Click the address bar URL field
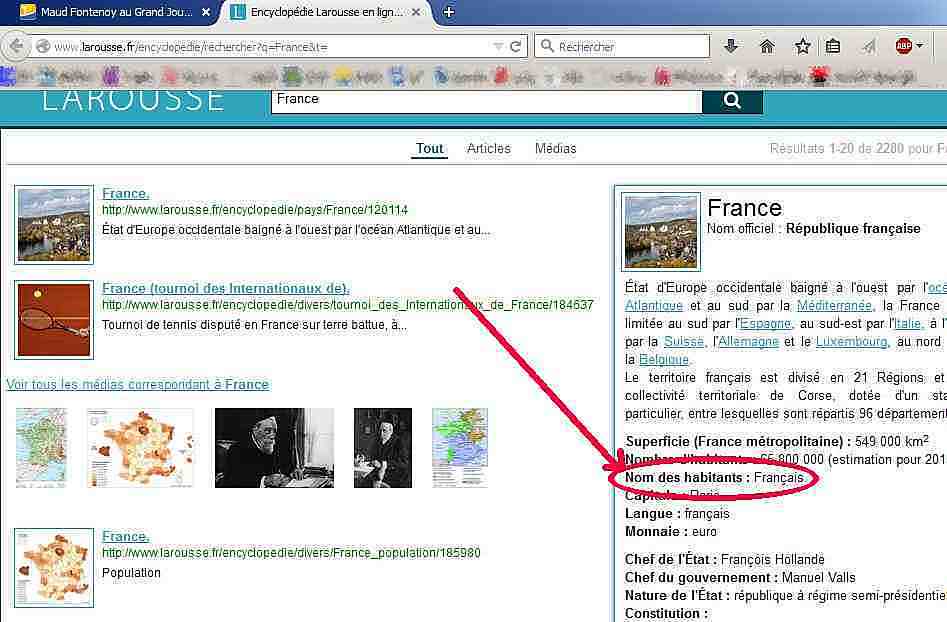 272,46
